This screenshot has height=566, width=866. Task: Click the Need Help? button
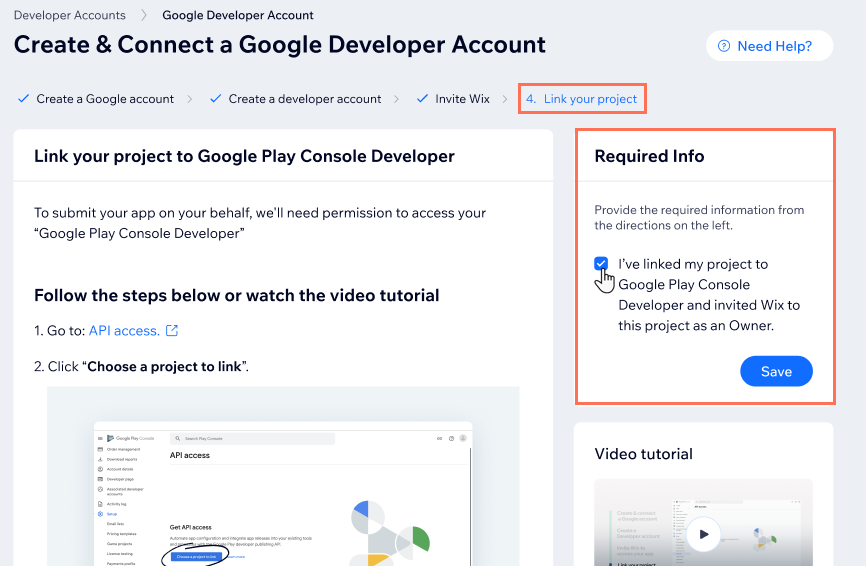click(x=769, y=46)
